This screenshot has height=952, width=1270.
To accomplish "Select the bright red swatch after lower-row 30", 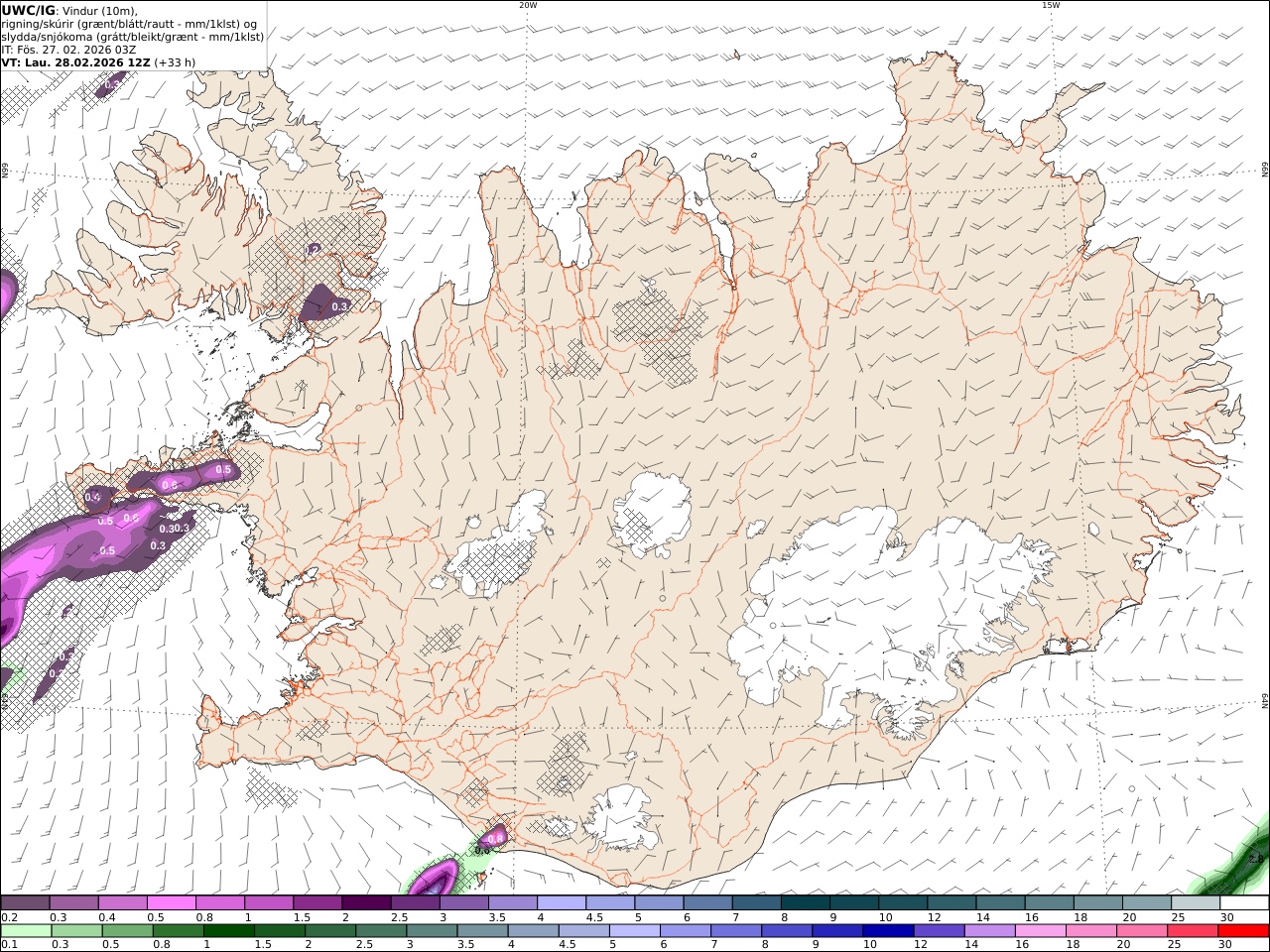I will (x=1242, y=930).
